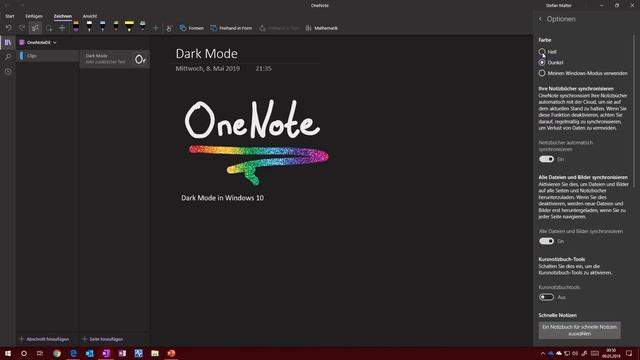
Task: Insert or remove extra space tool
Action: tap(62, 28)
